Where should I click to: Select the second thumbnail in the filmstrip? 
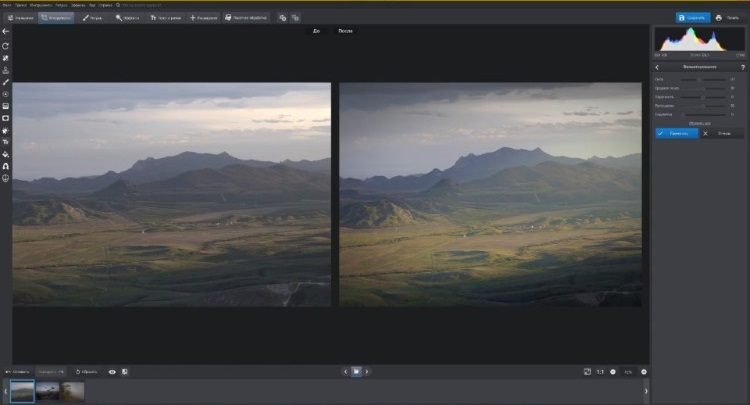pos(47,391)
